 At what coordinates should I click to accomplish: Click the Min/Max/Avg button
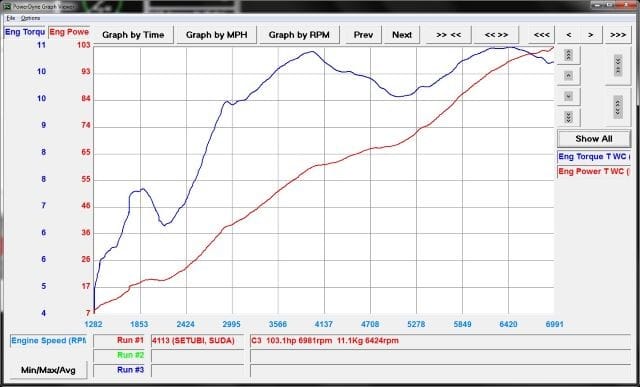(x=48, y=370)
